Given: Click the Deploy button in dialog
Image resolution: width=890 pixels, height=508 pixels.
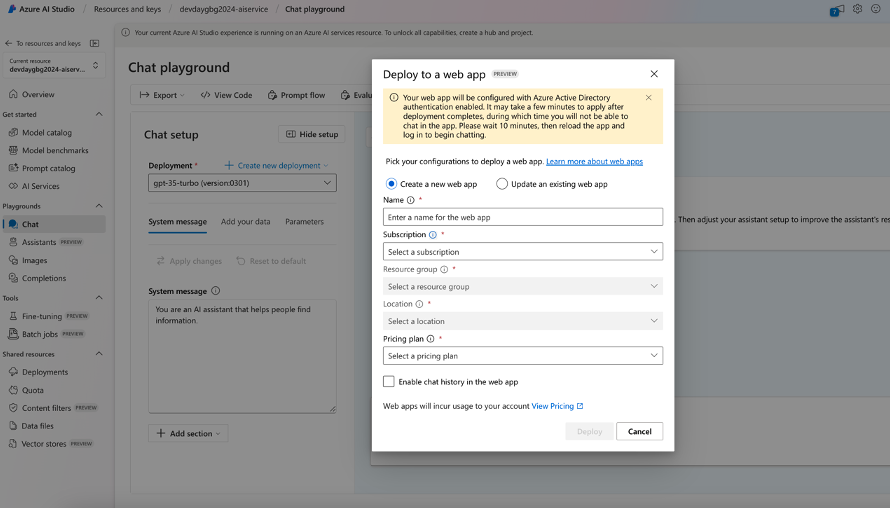Looking at the screenshot, I should coord(589,431).
